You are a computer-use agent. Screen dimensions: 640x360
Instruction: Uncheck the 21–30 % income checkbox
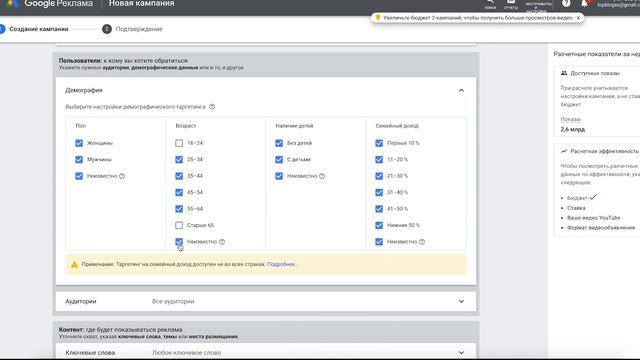(379, 176)
